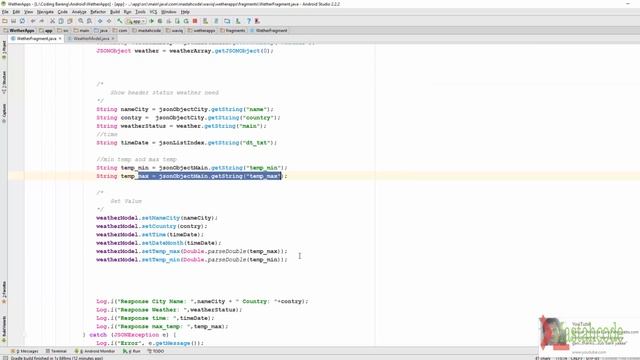Click the tool windows toggle icon in status bar
Image resolution: width=640 pixels, height=360 pixels.
click(x=4, y=358)
